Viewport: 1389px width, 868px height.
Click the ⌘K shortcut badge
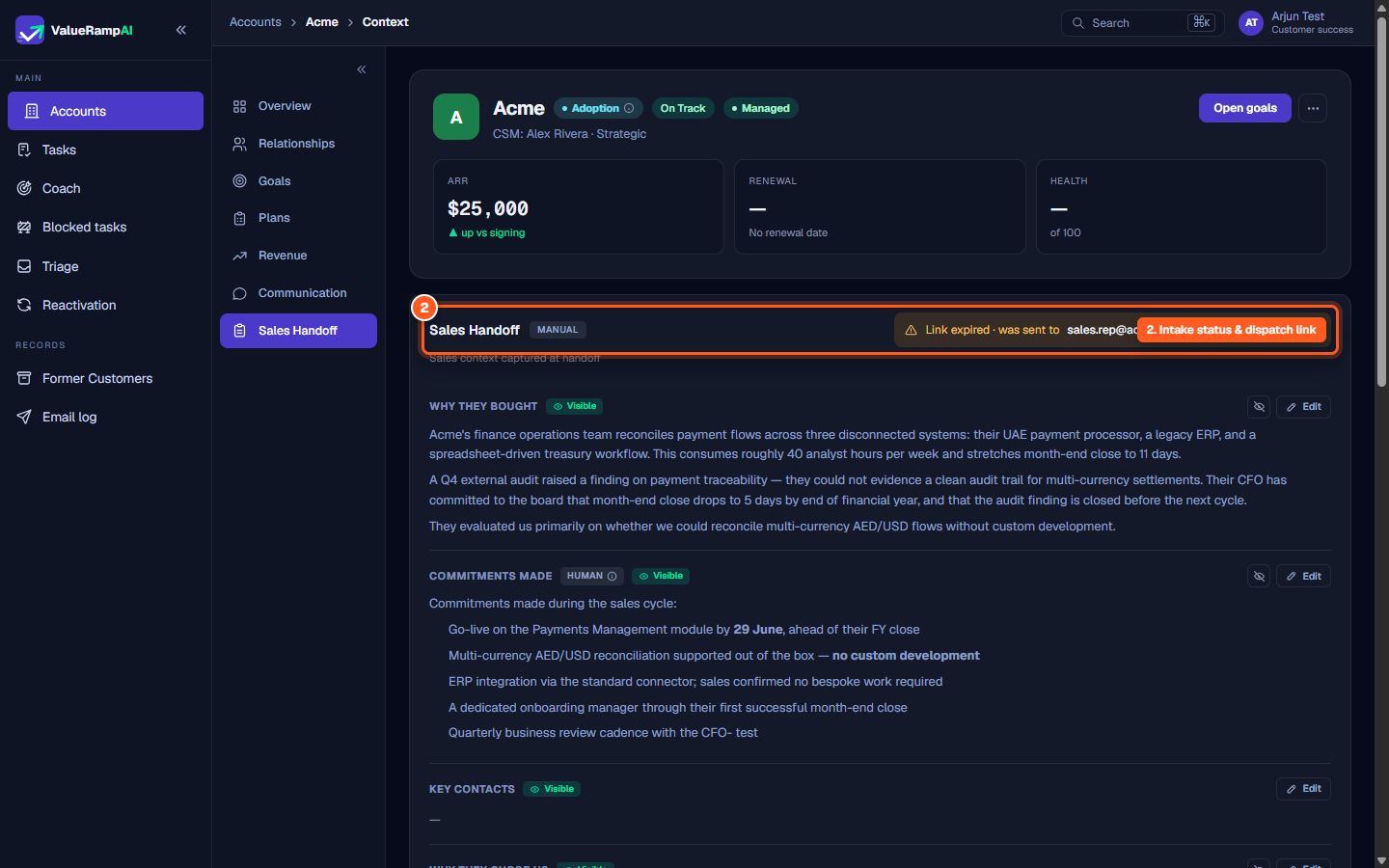1201,22
